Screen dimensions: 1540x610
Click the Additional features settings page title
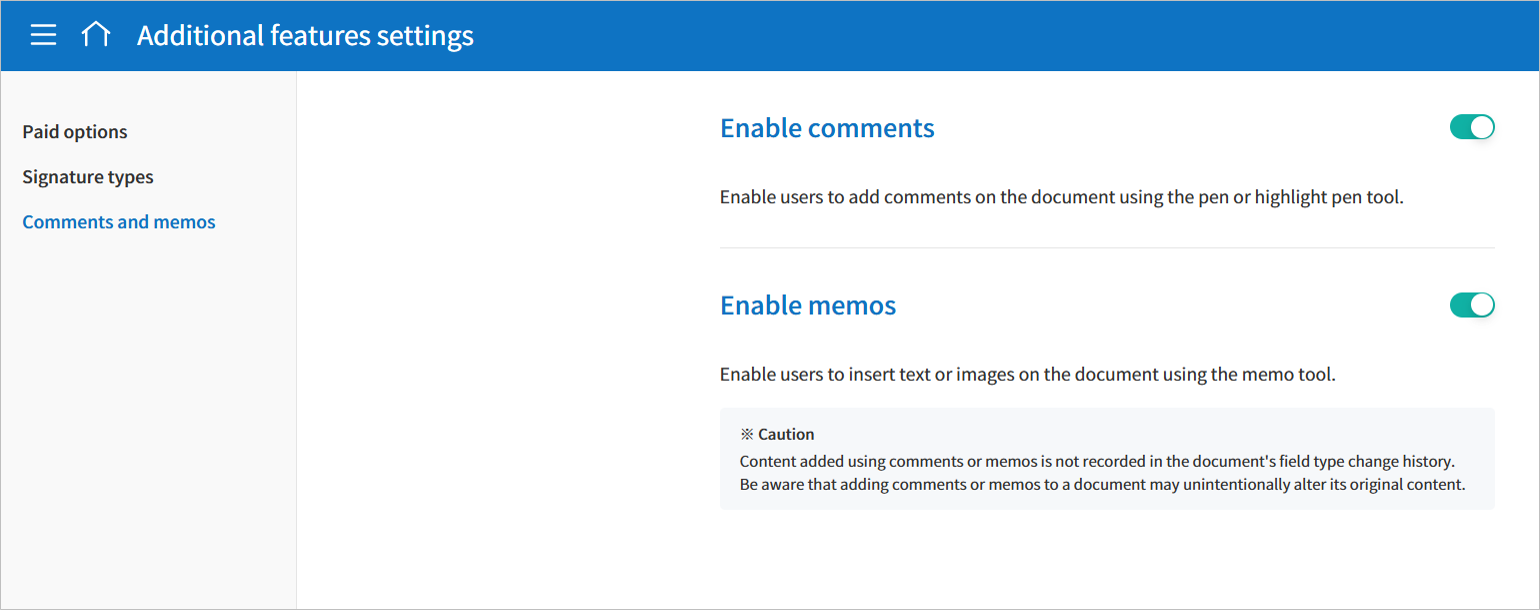click(305, 36)
